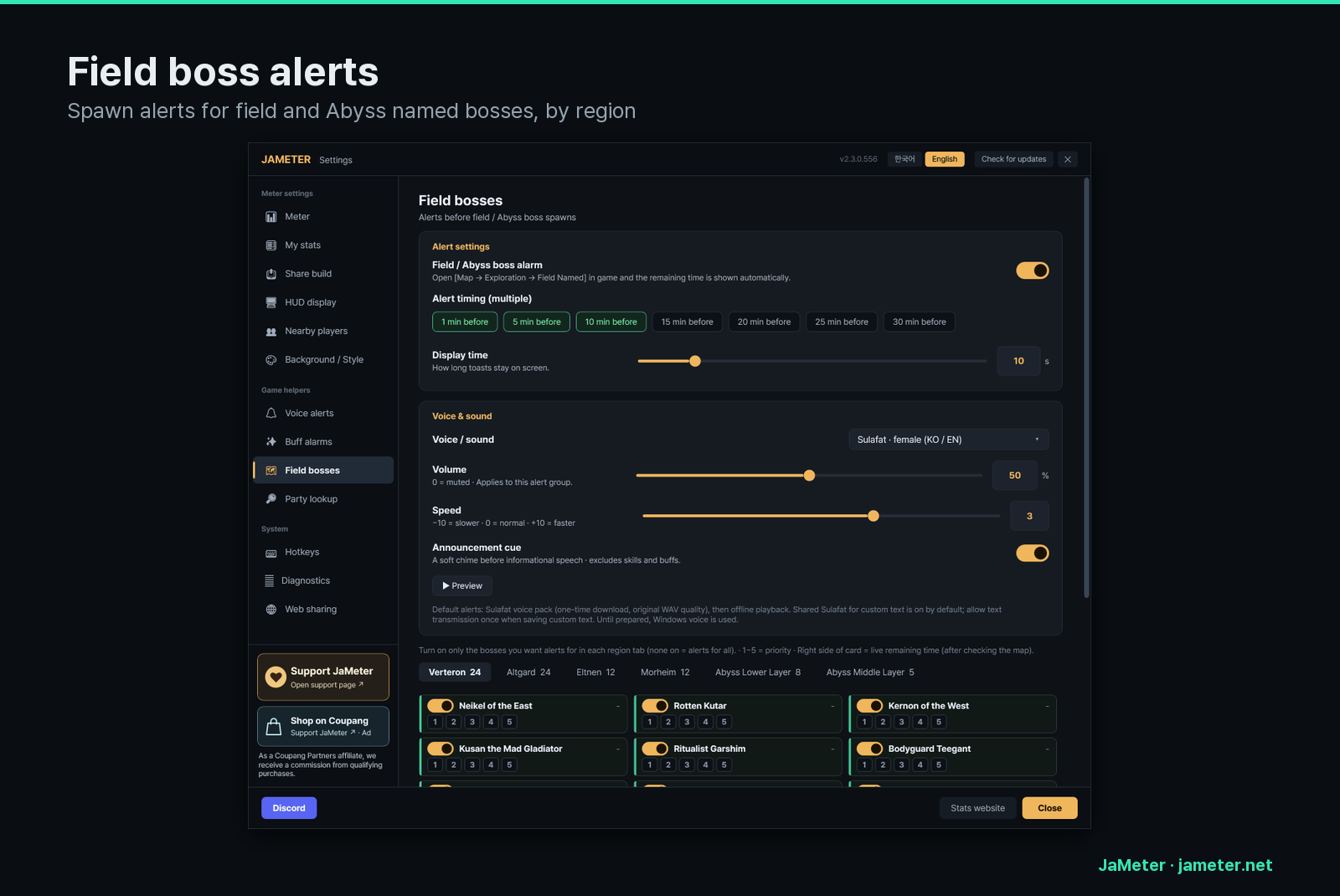
Task: Click the Preview voice button
Action: click(x=462, y=586)
